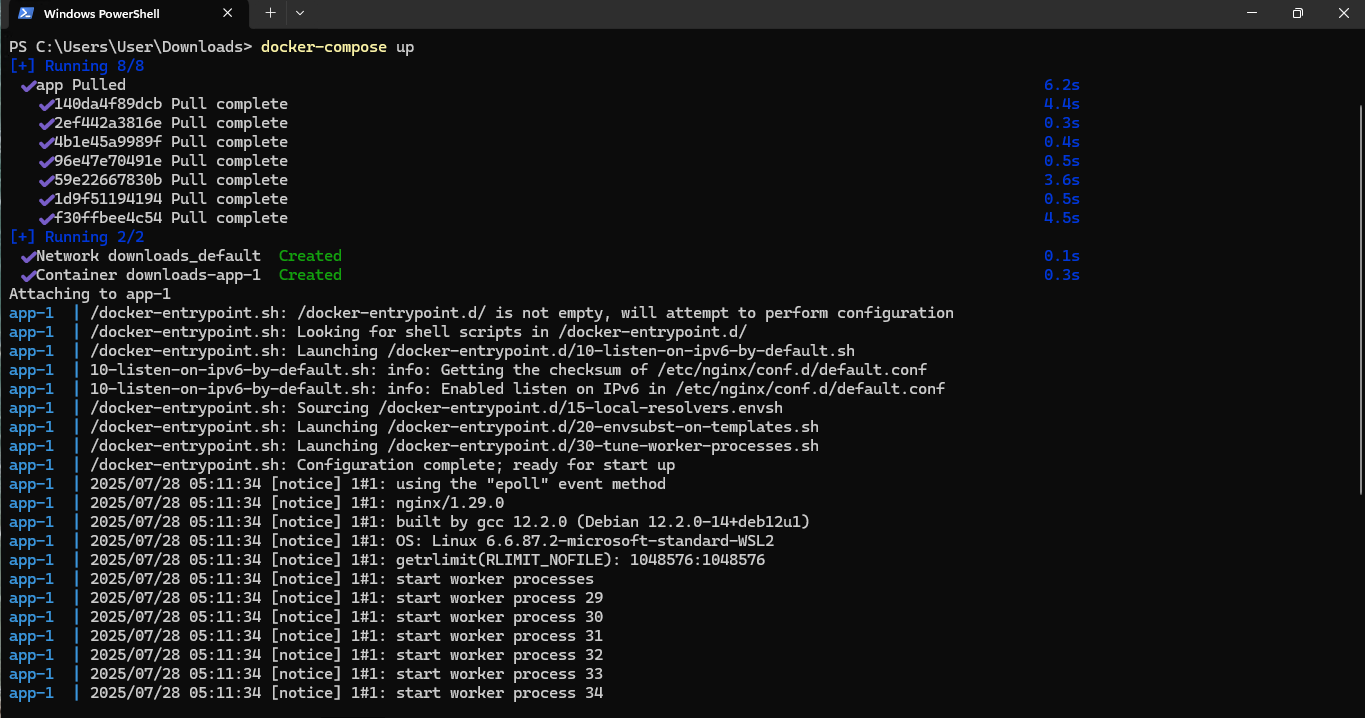Click the checkmark beside app Pulled
The width and height of the screenshot is (1365, 718).
[28, 86]
